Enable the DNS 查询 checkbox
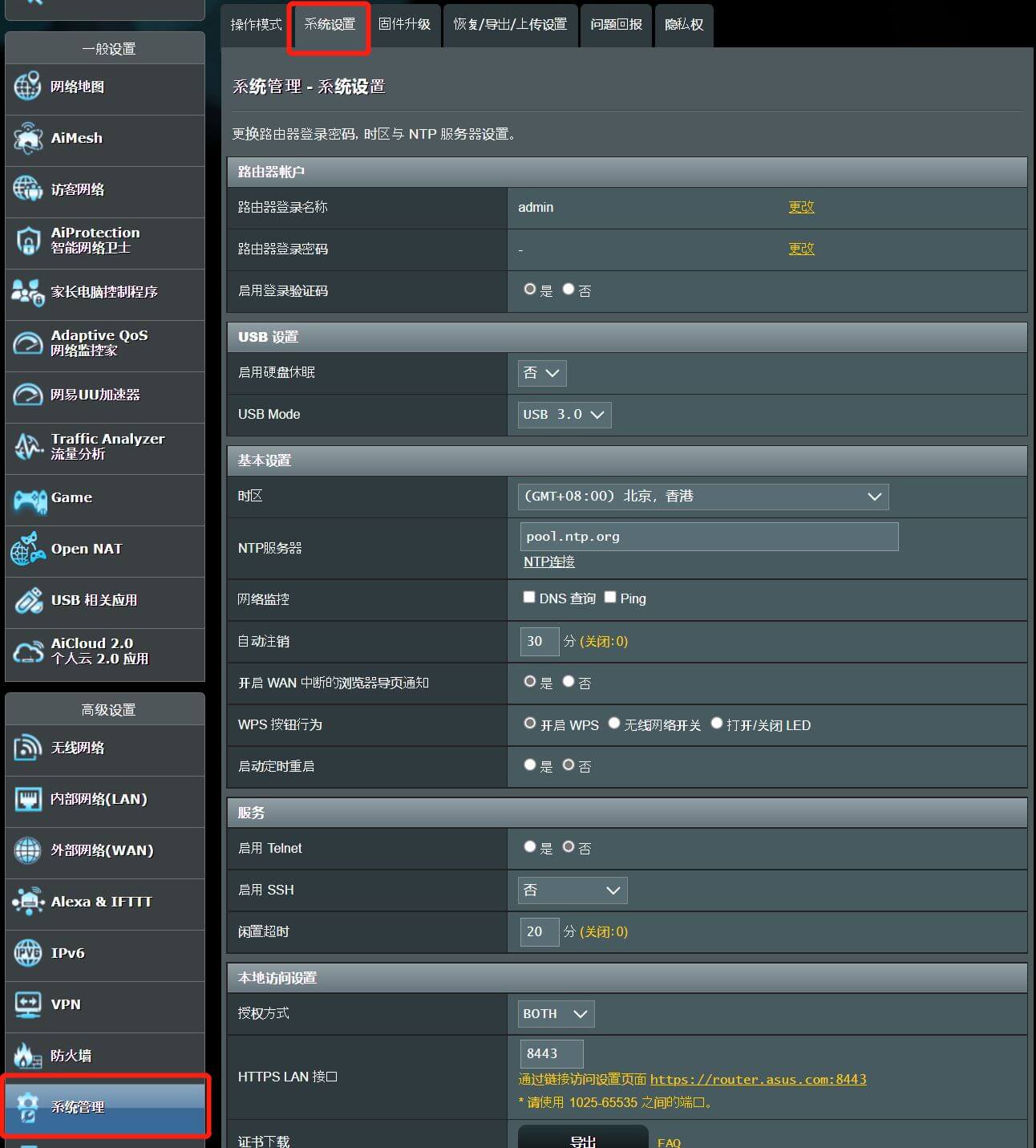Screen dimensions: 1036x1148 [x=529, y=597]
